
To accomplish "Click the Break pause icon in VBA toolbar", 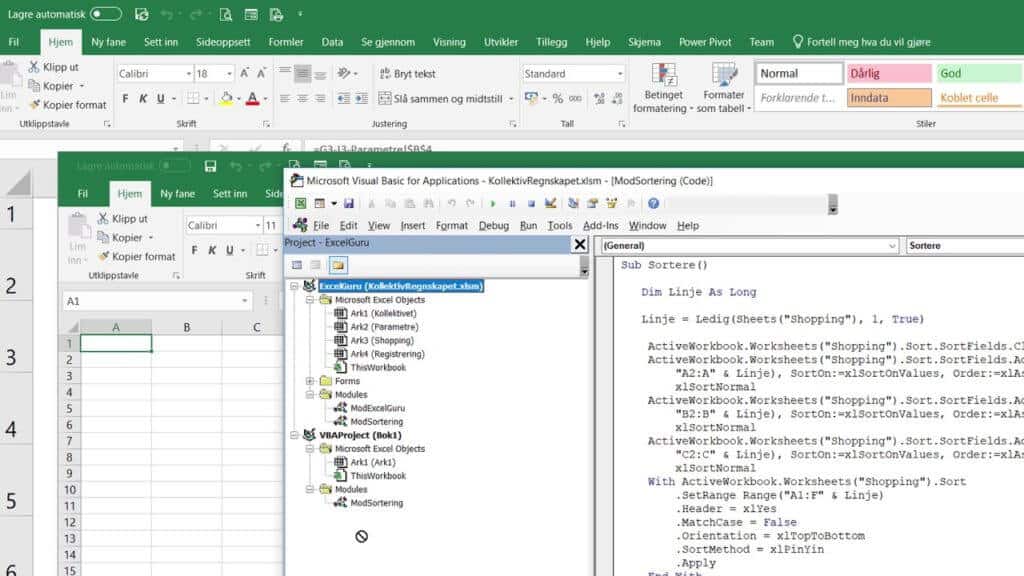I will pos(513,204).
